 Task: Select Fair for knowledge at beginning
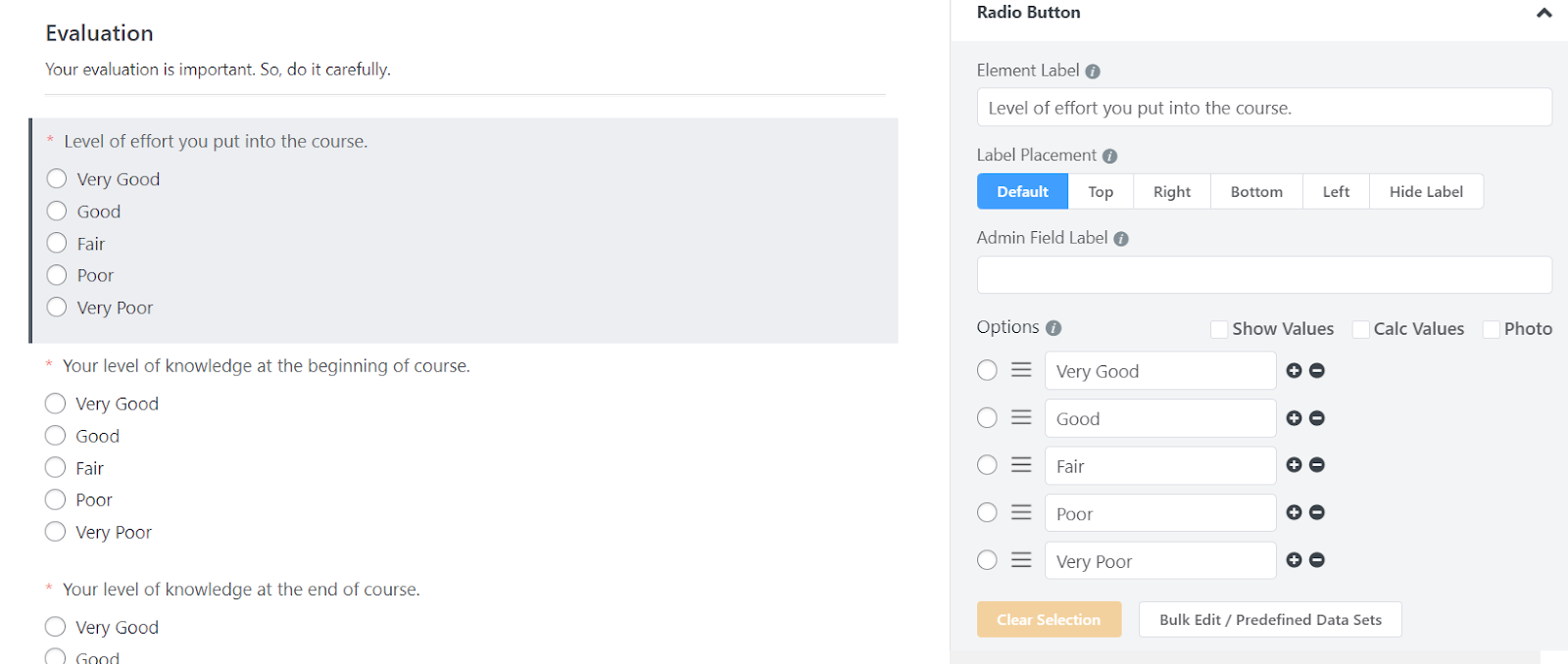[56, 468]
